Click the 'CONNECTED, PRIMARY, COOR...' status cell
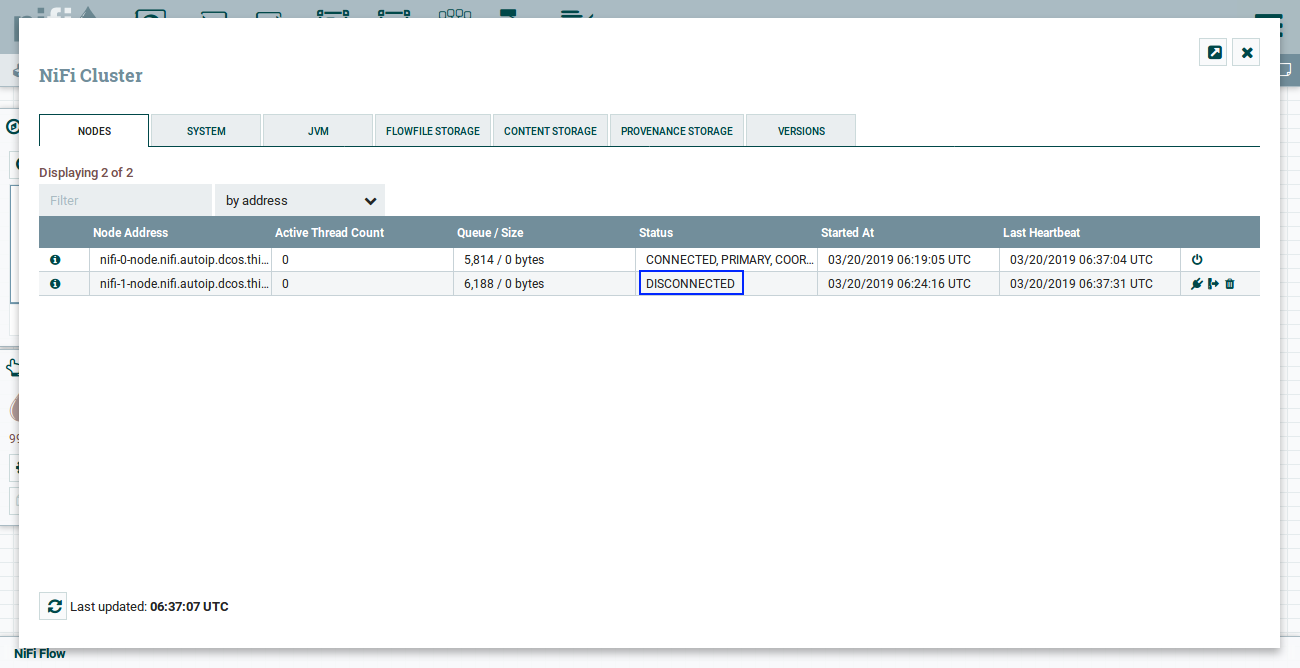Screen dimensions: 1300x668 (x=726, y=260)
